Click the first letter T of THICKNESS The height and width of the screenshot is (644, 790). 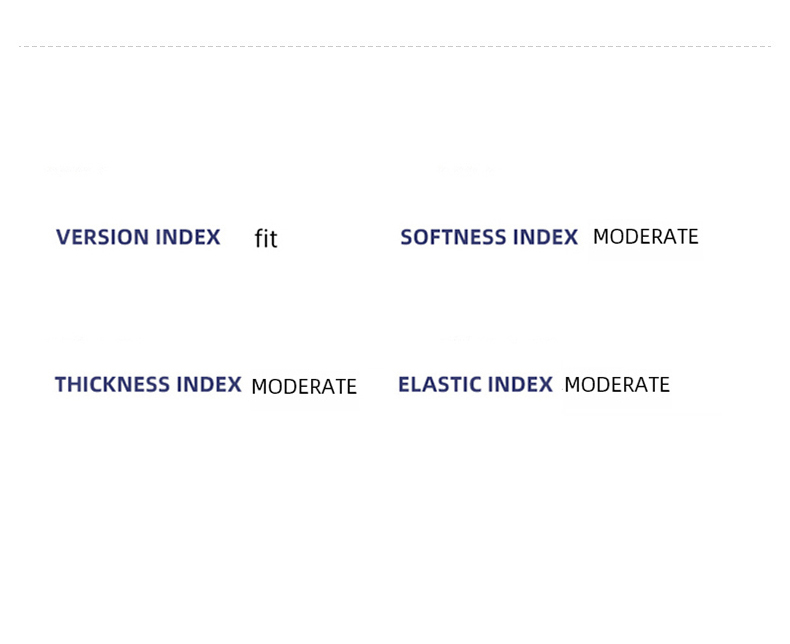(61, 385)
